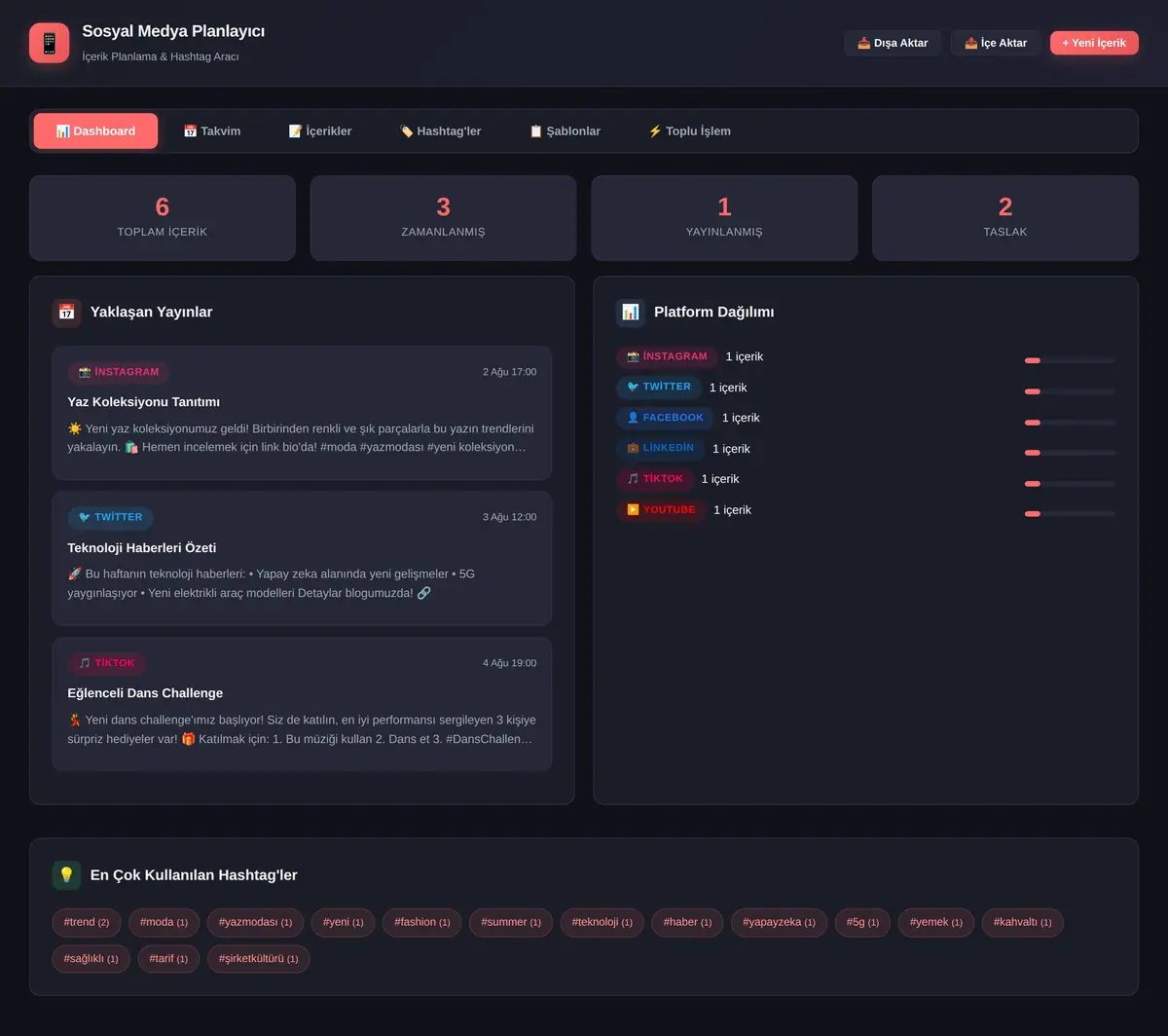This screenshot has height=1036, width=1168.
Task: Click the chart icon beside Platform Dağılımı
Action: coord(630,313)
